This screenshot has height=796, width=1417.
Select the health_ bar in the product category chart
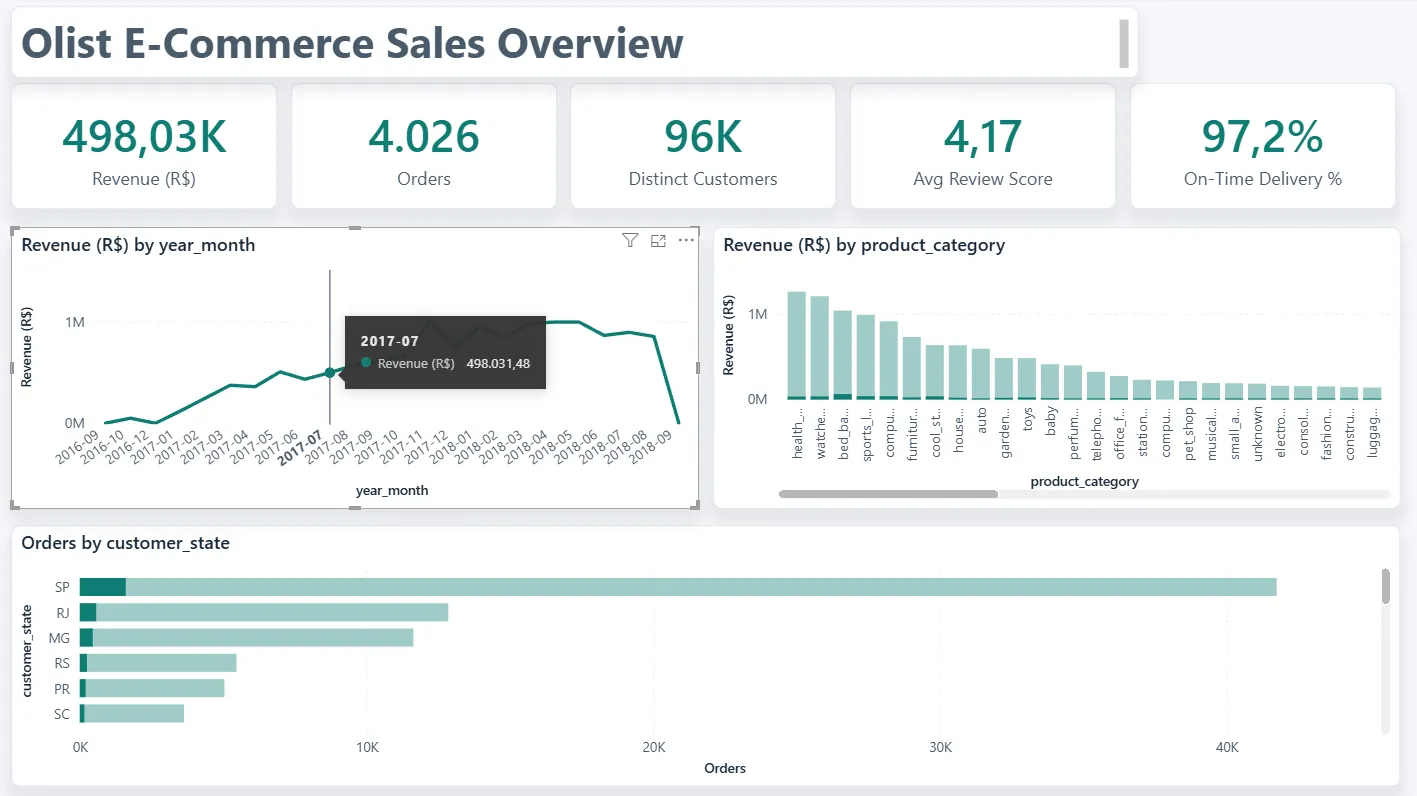[797, 346]
